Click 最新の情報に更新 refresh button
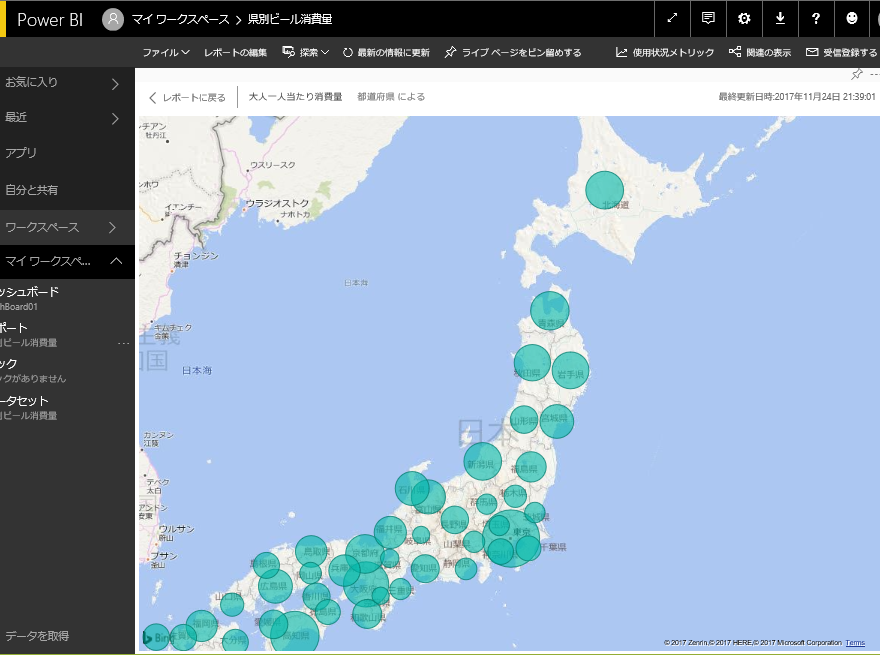This screenshot has height=655, width=880. click(385, 52)
